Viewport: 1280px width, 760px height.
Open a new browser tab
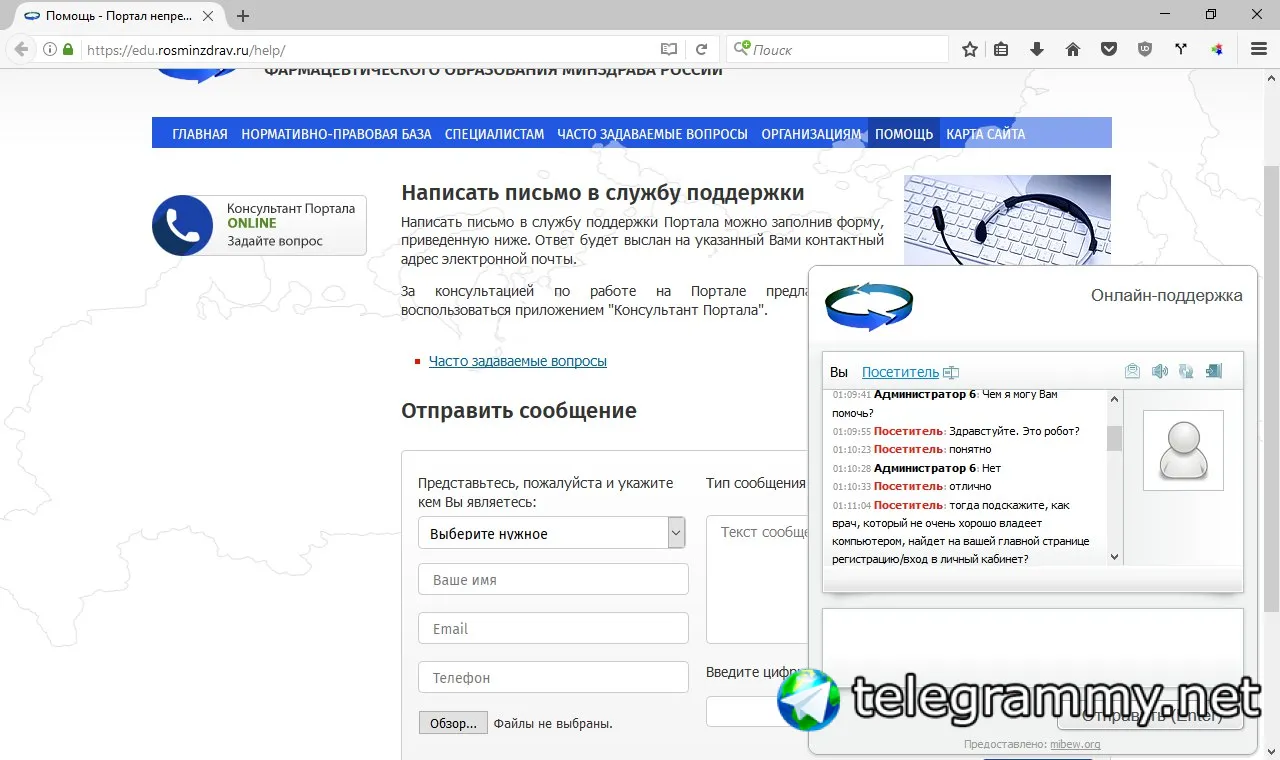coord(243,16)
